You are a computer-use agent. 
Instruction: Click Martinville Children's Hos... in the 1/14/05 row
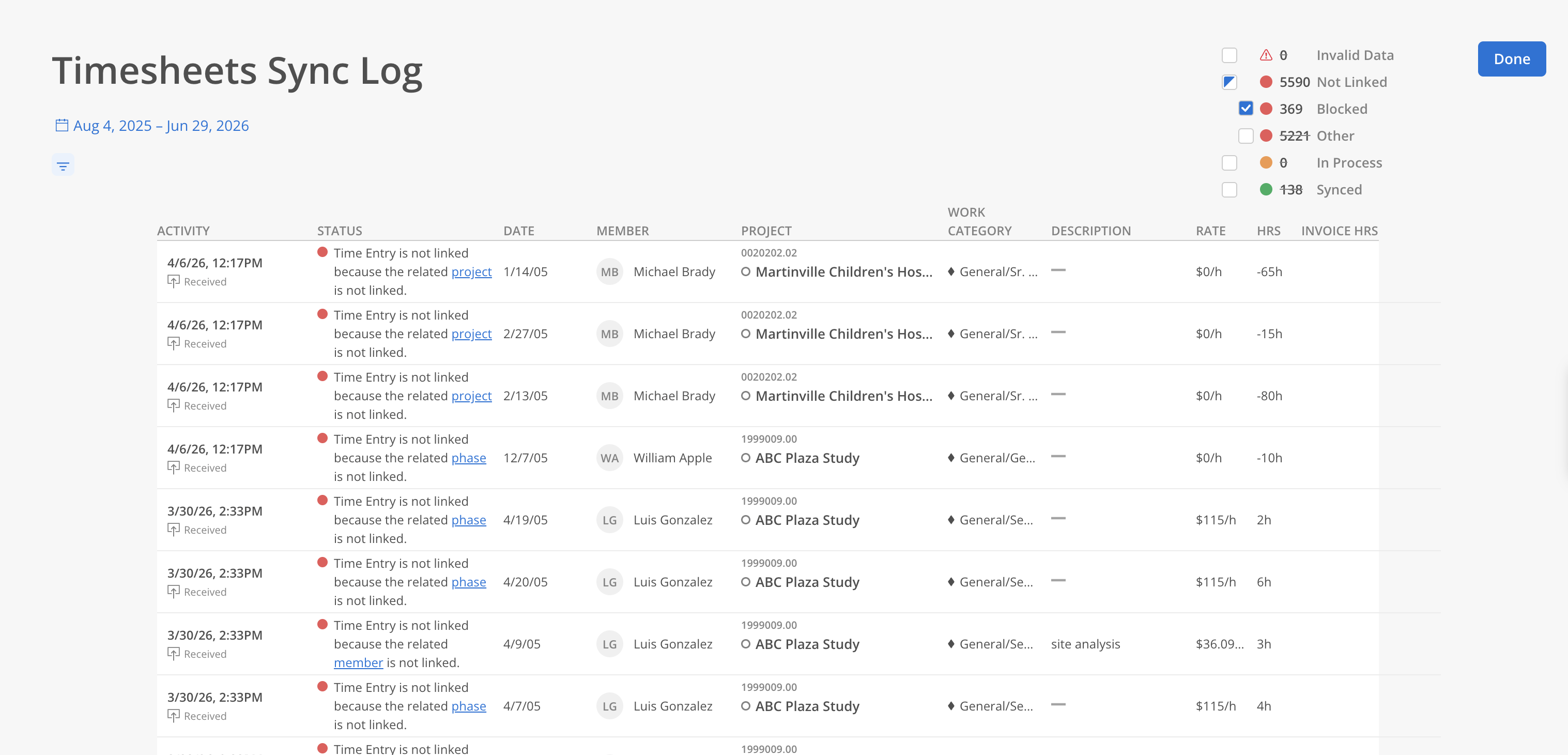pyautogui.click(x=843, y=271)
